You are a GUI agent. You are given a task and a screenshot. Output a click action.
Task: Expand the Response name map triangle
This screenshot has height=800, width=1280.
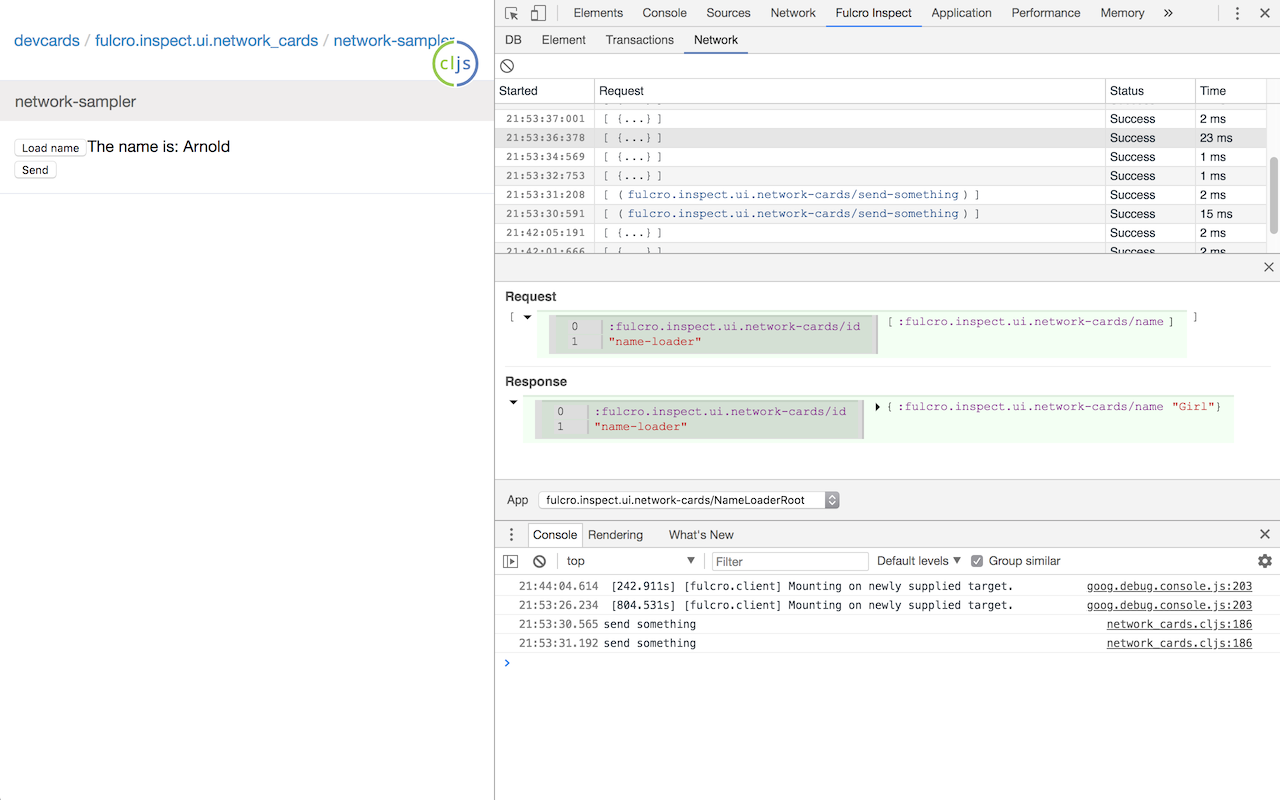coord(877,407)
